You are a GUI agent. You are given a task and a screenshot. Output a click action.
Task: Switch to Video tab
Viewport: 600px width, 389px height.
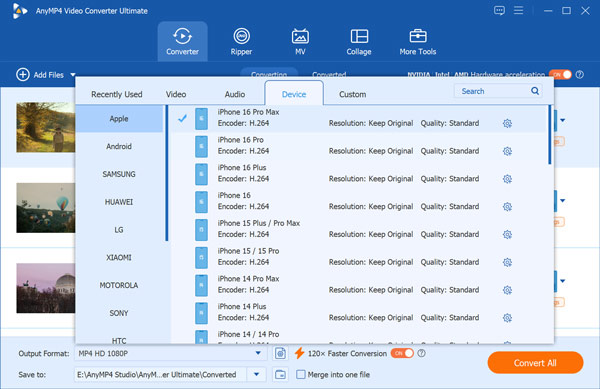pyautogui.click(x=176, y=94)
